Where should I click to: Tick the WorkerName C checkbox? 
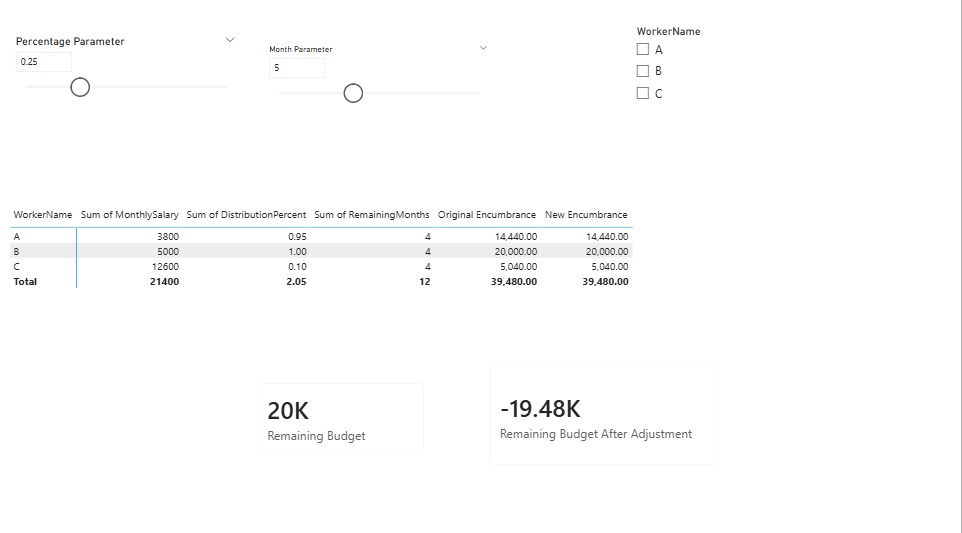pos(642,93)
